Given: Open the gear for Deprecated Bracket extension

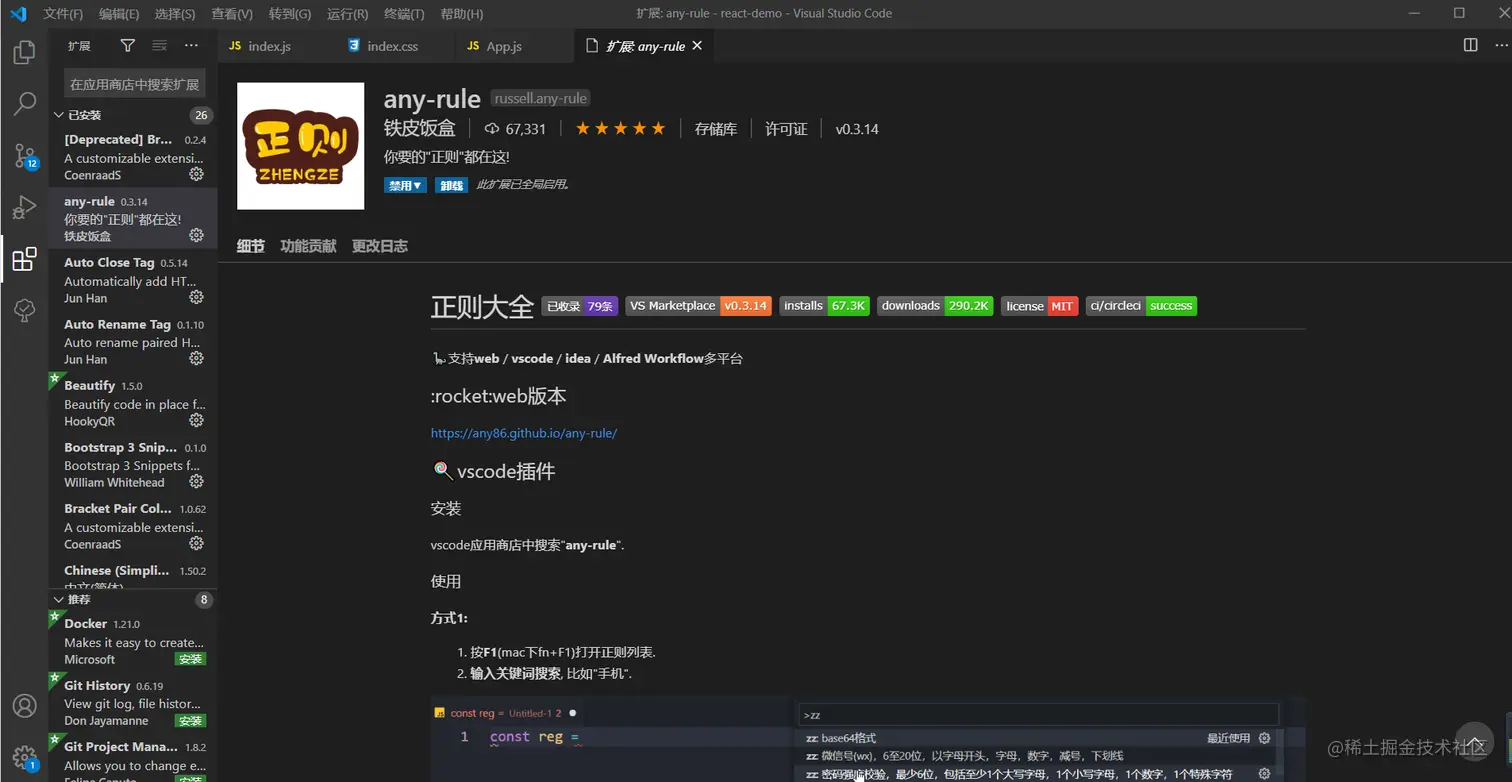Looking at the screenshot, I should [x=197, y=174].
